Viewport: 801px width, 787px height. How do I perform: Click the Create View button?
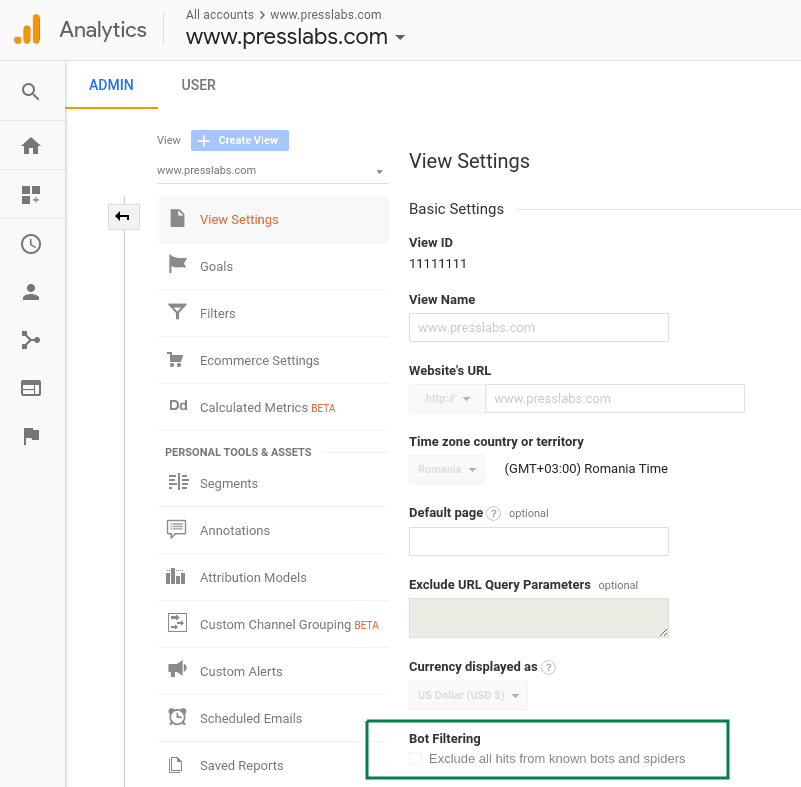239,140
